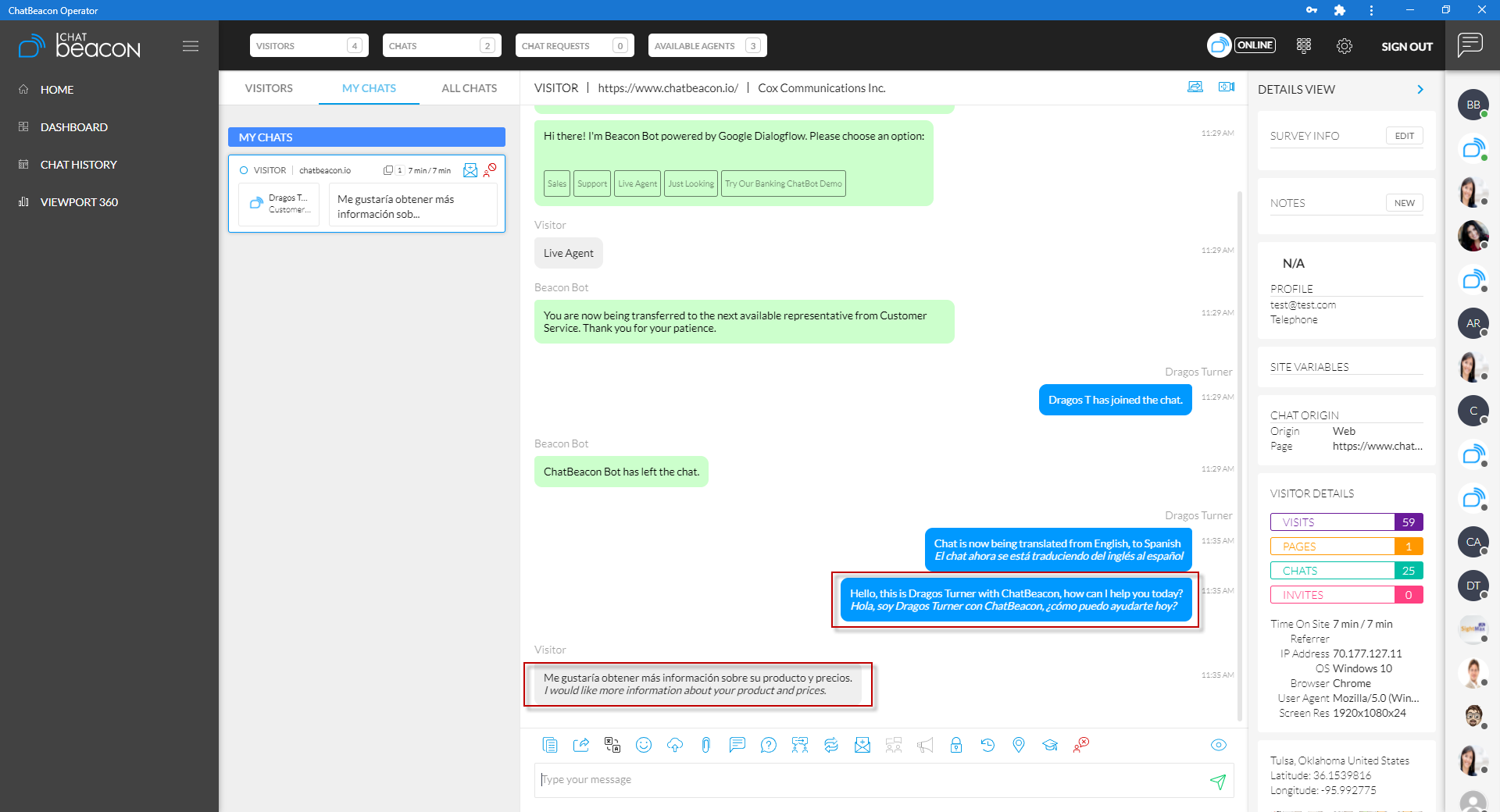The image size is (1500, 812).
Task: Select Try Our Banking ChatBot Demo option
Action: point(784,183)
